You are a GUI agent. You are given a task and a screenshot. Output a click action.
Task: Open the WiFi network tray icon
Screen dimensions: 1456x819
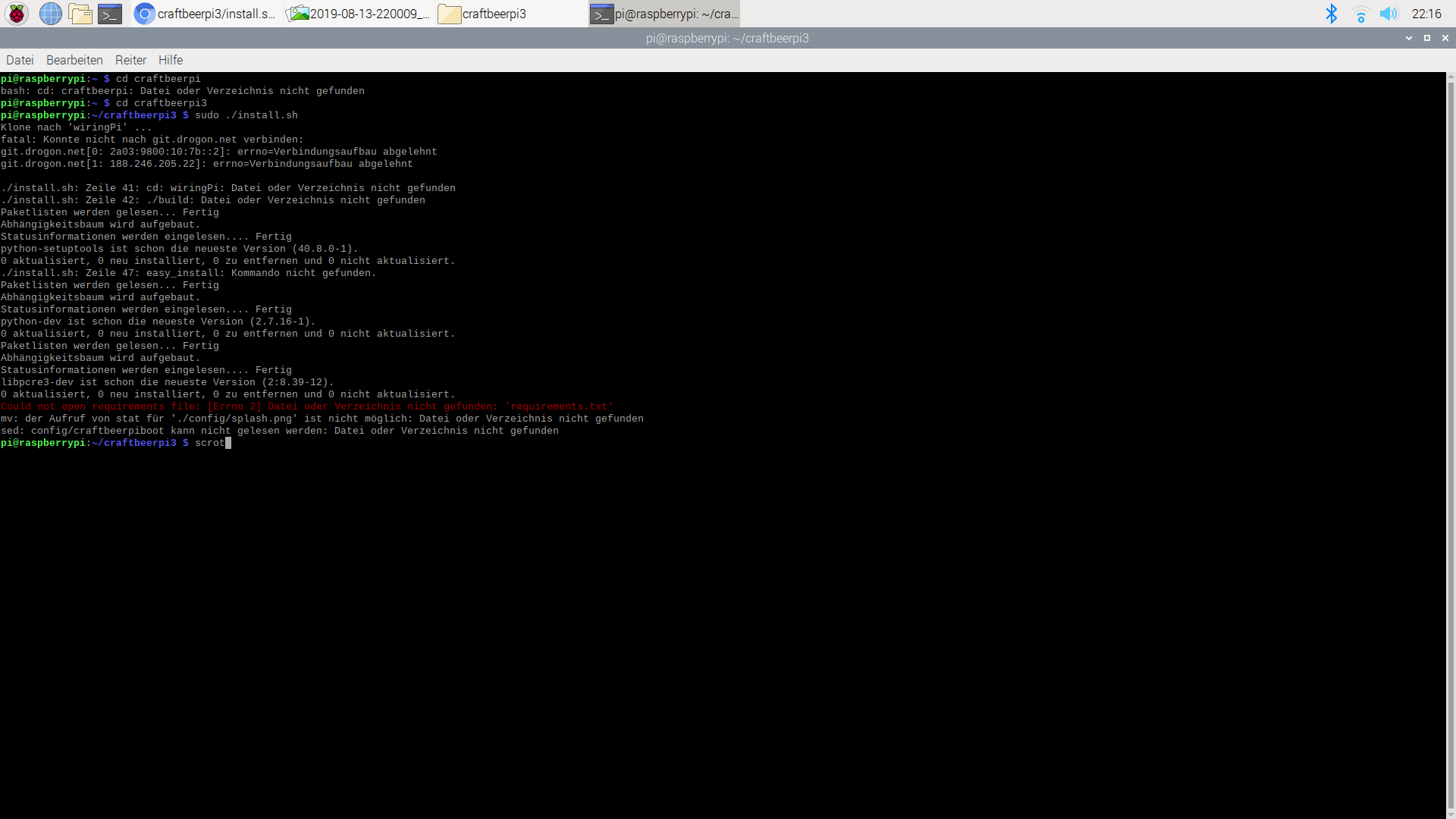click(x=1360, y=14)
